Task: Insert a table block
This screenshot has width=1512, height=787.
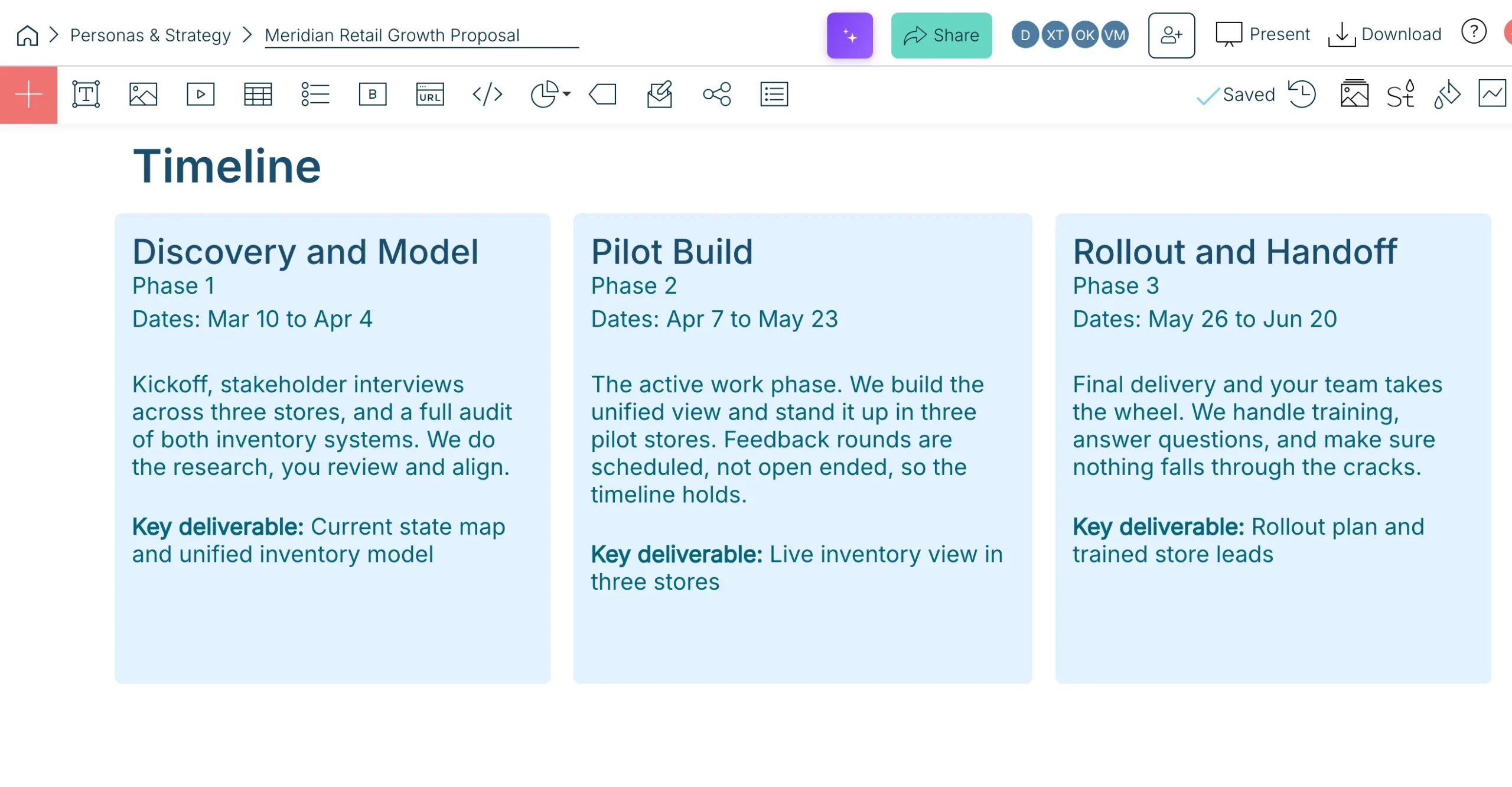Action: 258,95
